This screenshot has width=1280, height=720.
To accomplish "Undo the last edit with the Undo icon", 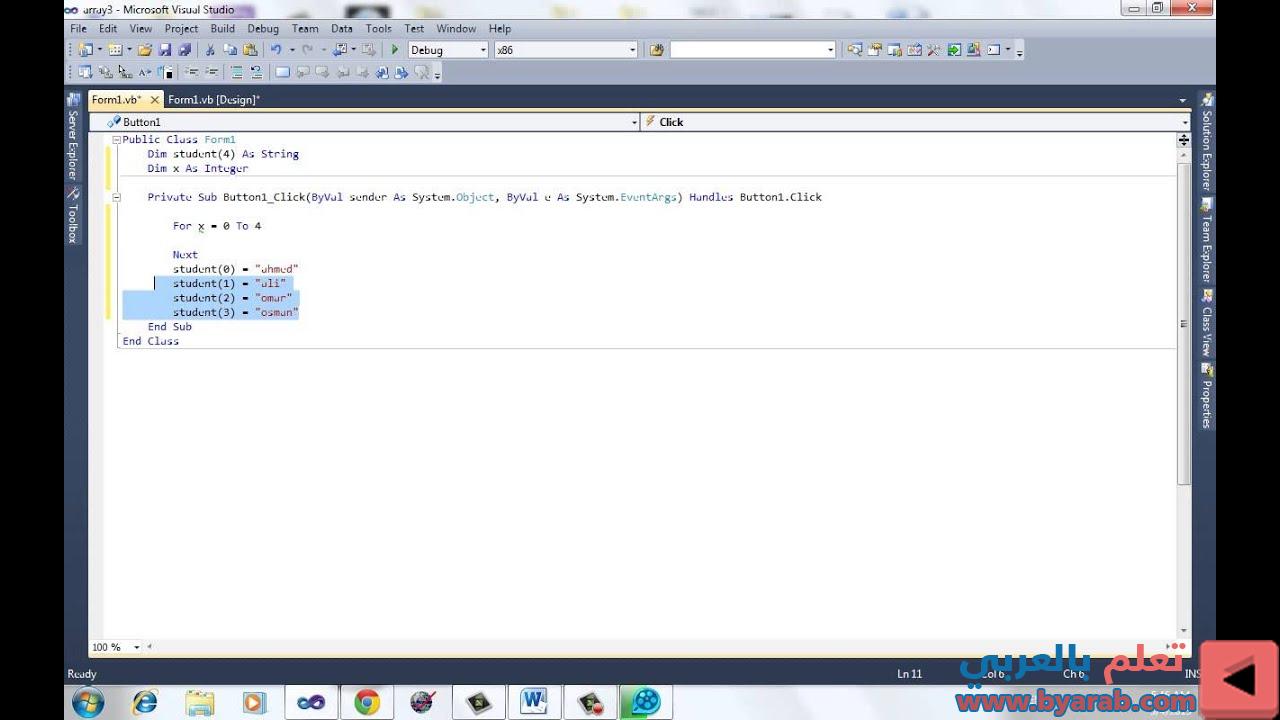I will tap(276, 50).
